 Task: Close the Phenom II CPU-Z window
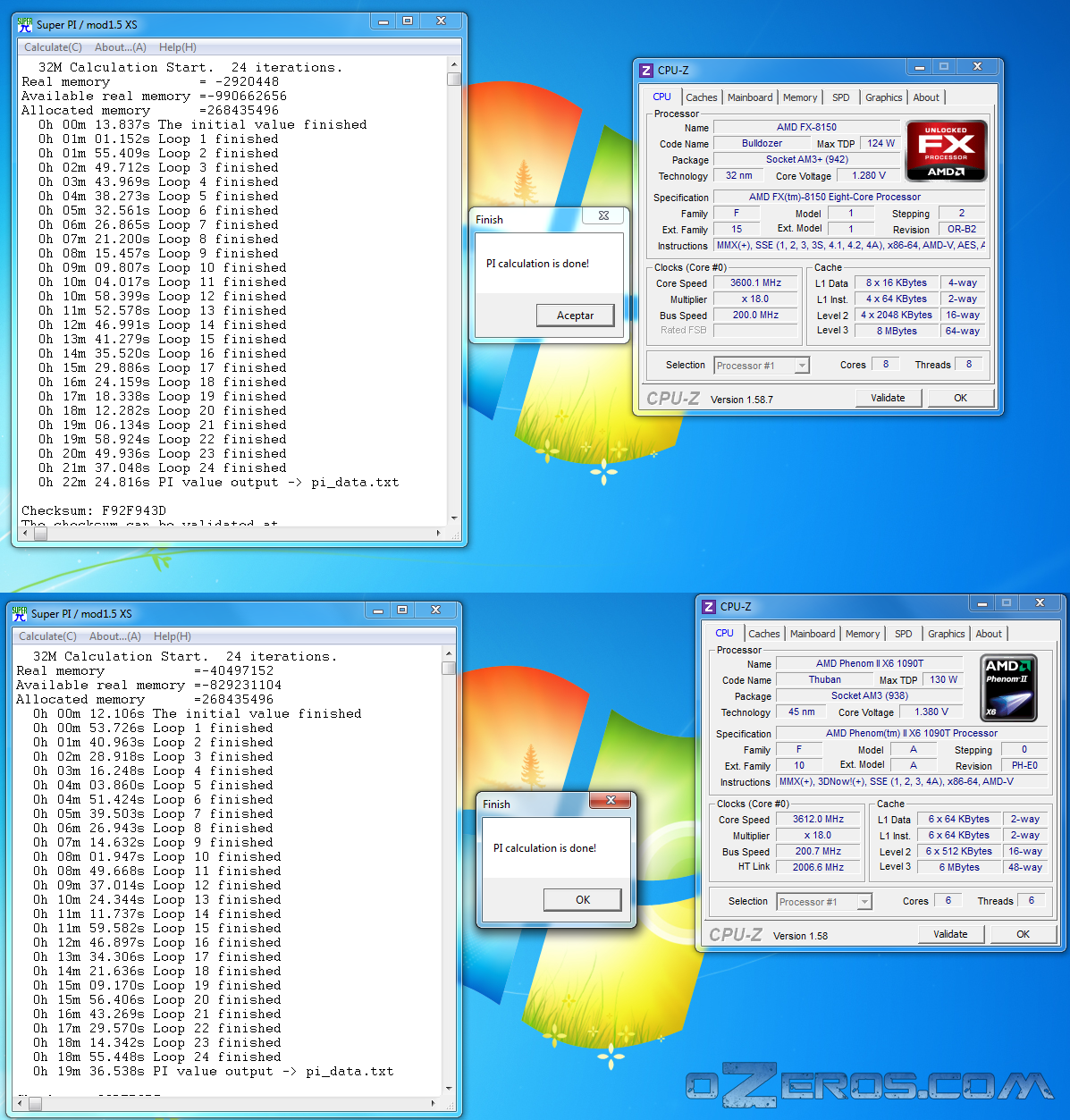point(1040,603)
